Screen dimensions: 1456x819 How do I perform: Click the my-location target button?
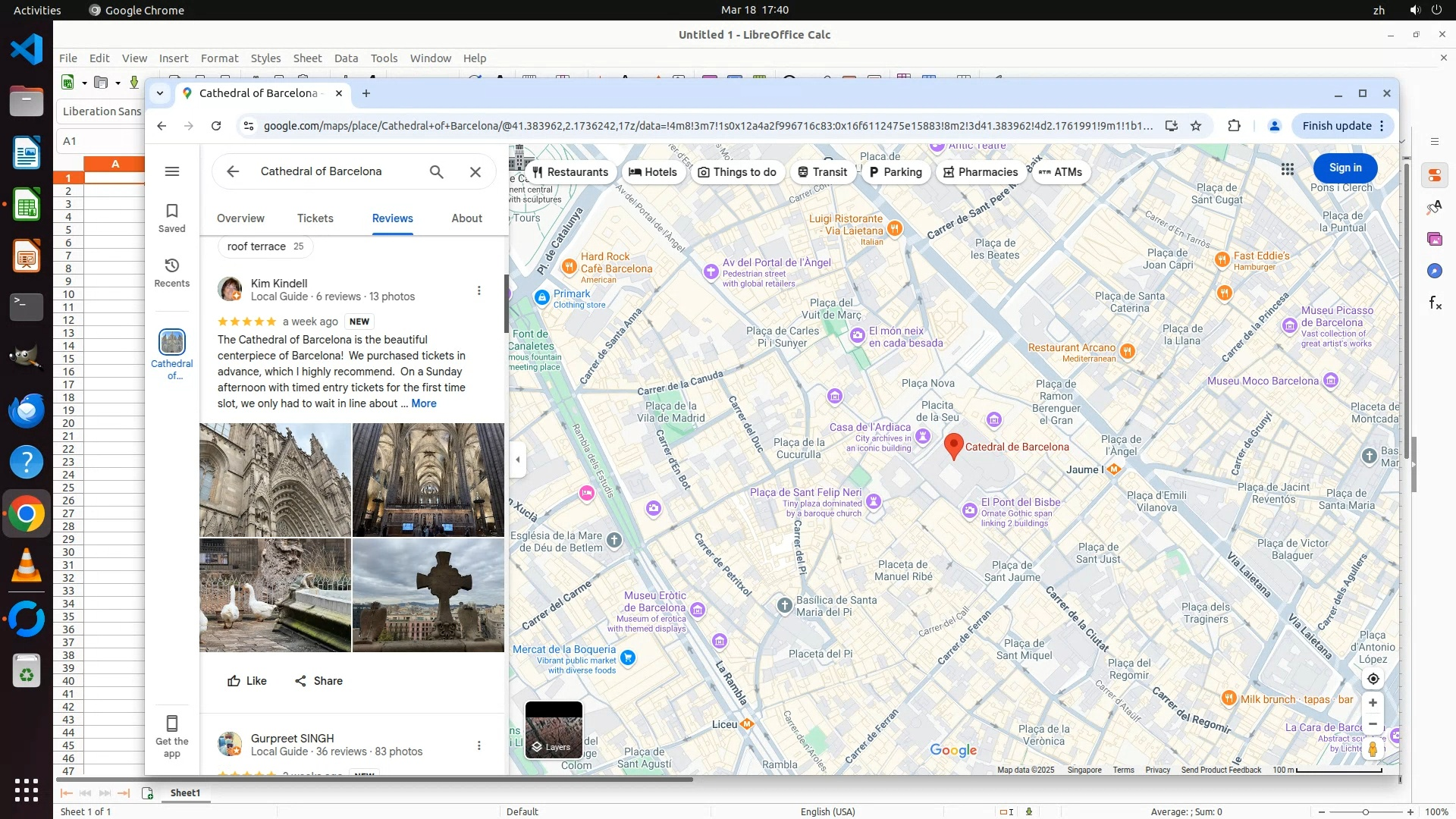click(1373, 679)
